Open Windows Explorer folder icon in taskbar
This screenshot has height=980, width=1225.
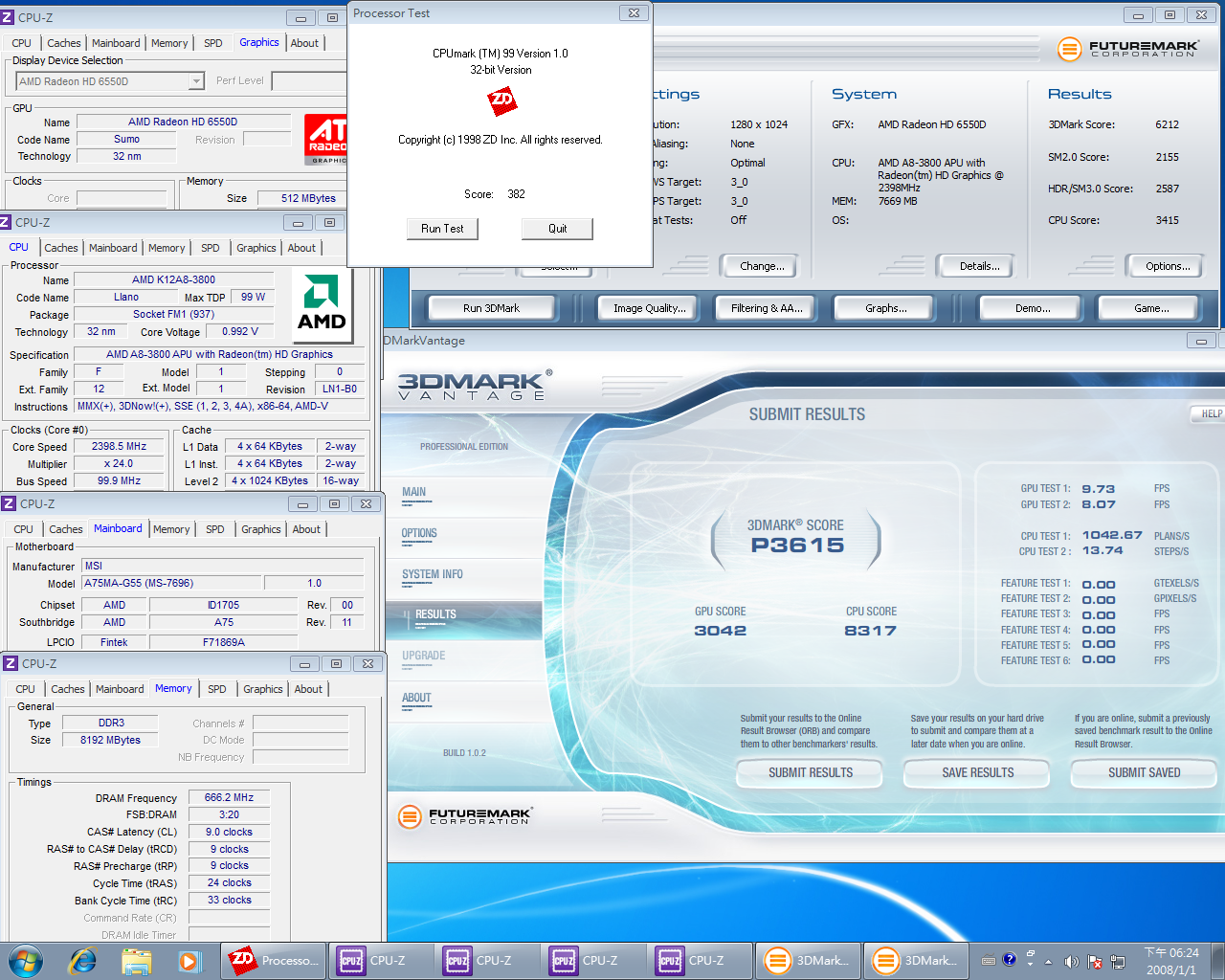pyautogui.click(x=137, y=961)
